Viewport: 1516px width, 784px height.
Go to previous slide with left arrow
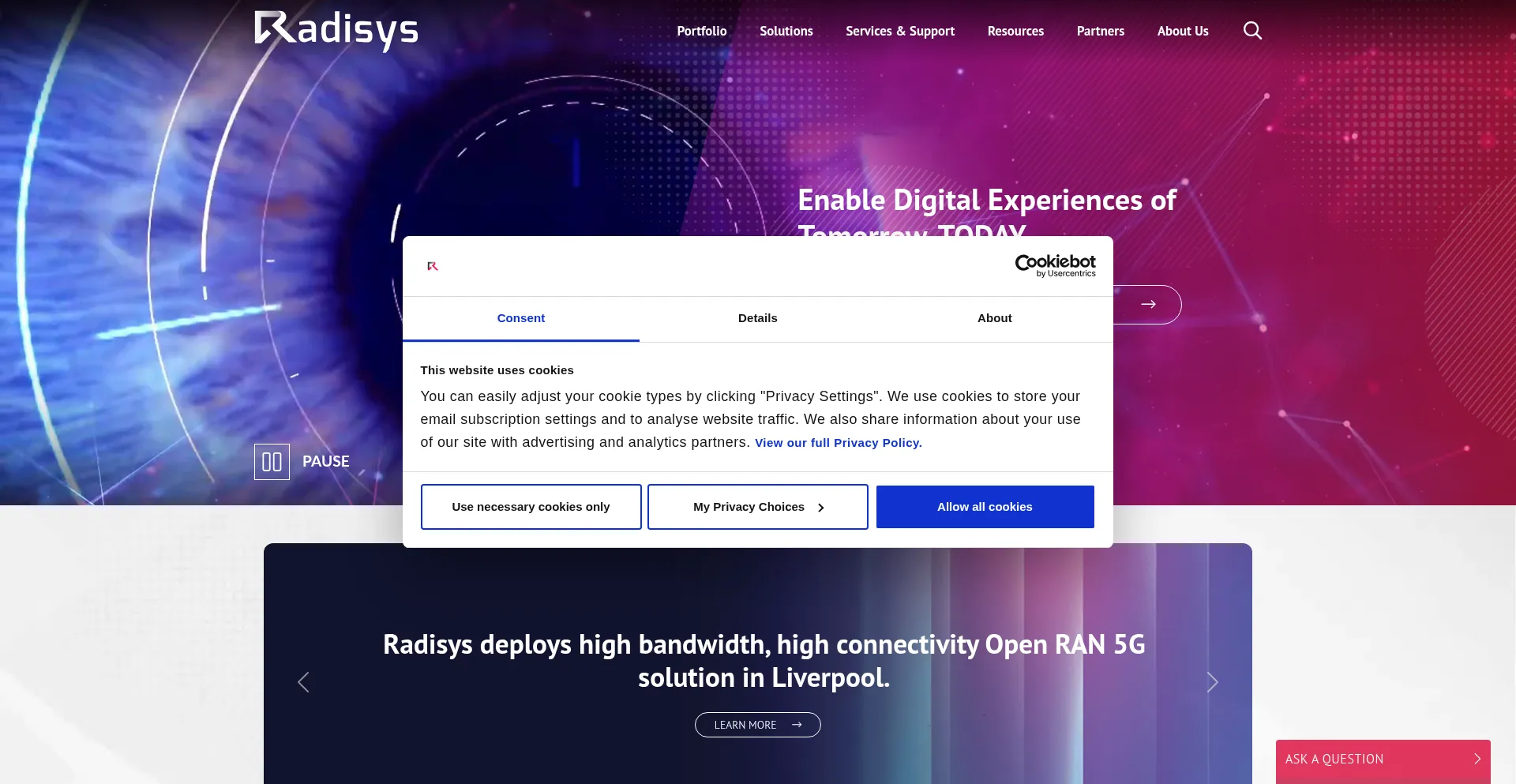pos(303,682)
